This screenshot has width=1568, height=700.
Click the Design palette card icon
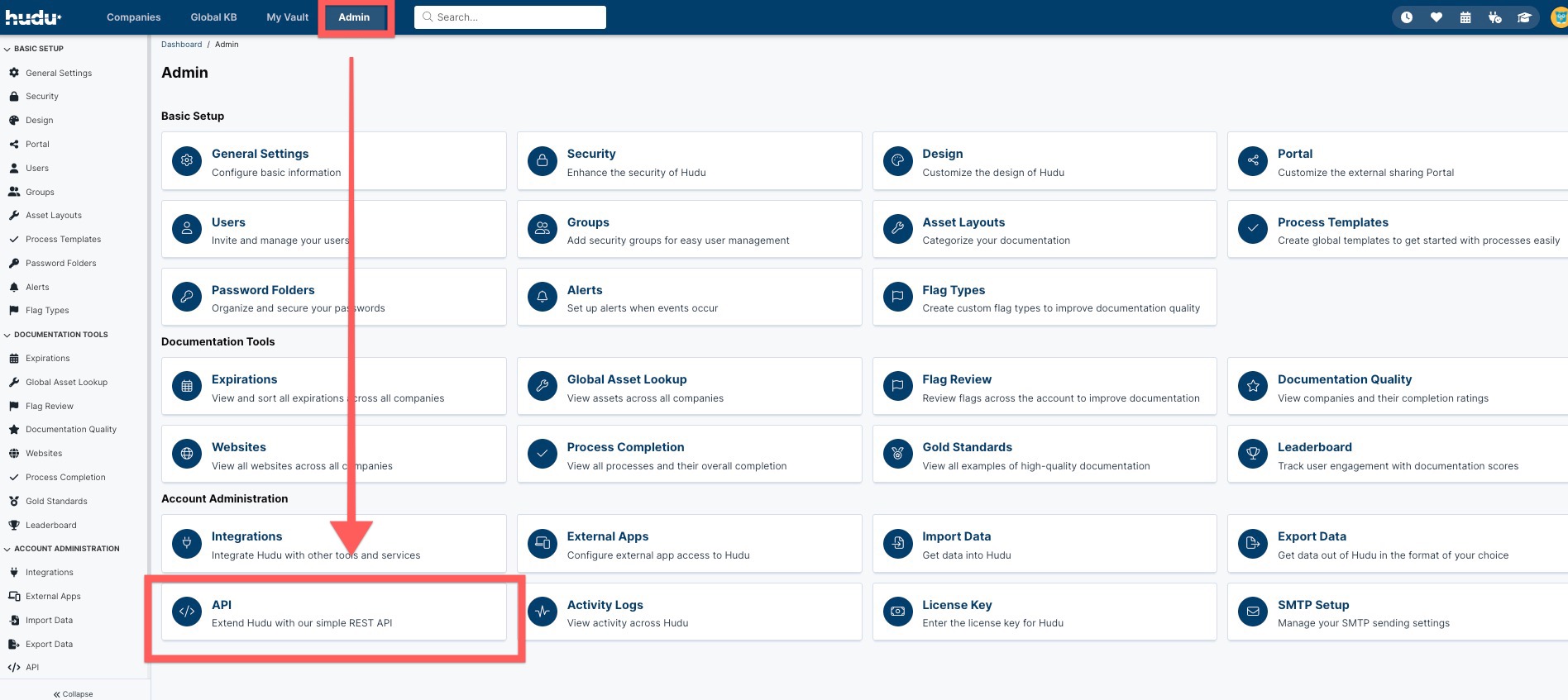(897, 161)
